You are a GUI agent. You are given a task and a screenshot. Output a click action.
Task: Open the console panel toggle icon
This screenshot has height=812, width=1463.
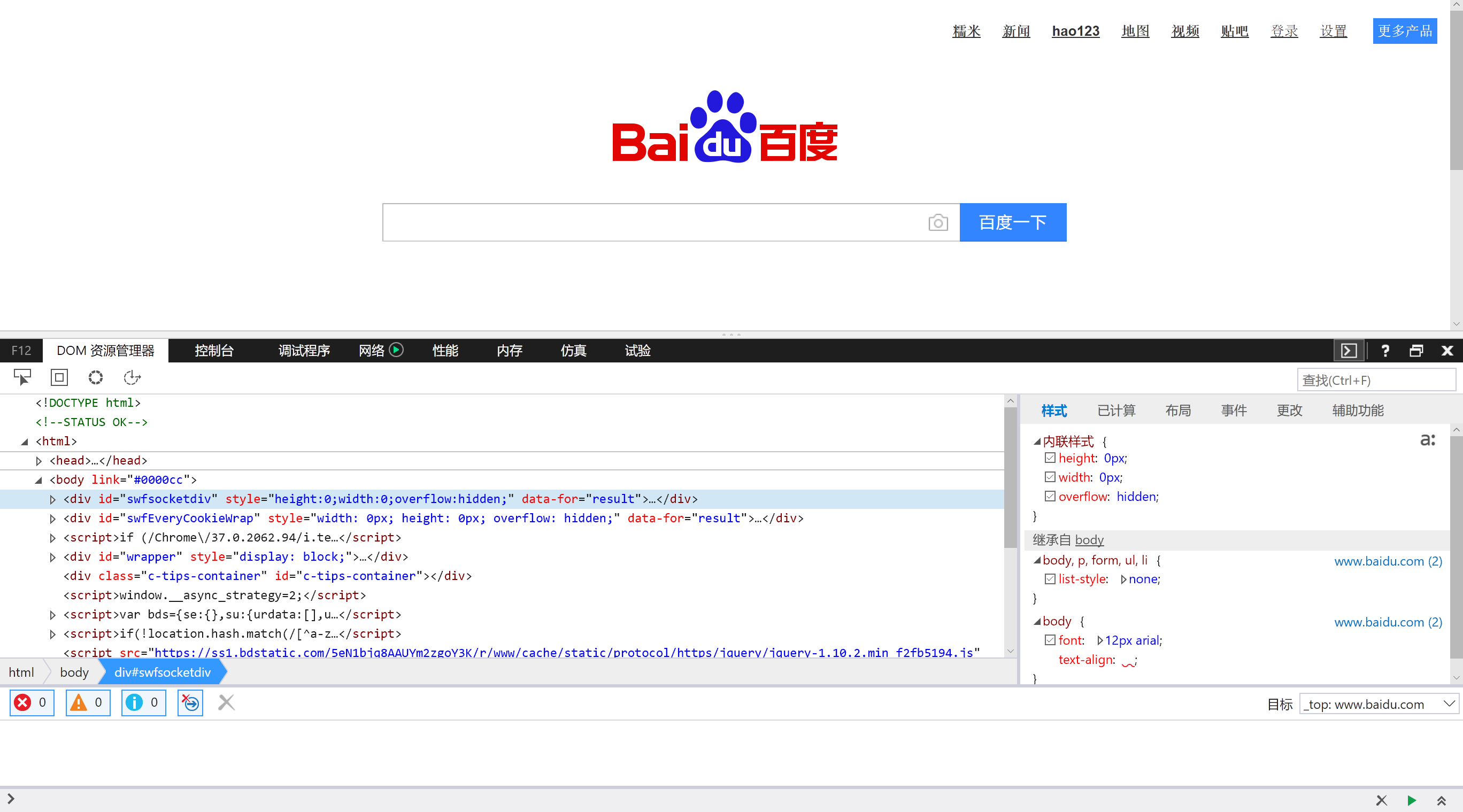click(1348, 350)
